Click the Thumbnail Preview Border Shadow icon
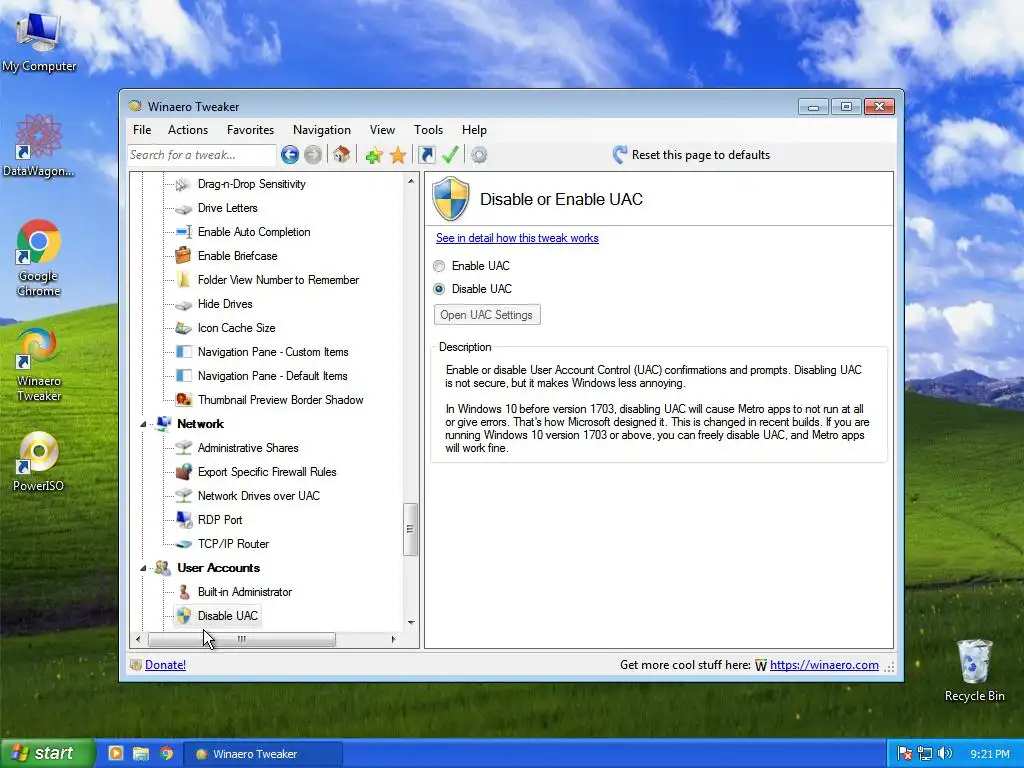Viewport: 1024px width, 768px height. (184, 400)
